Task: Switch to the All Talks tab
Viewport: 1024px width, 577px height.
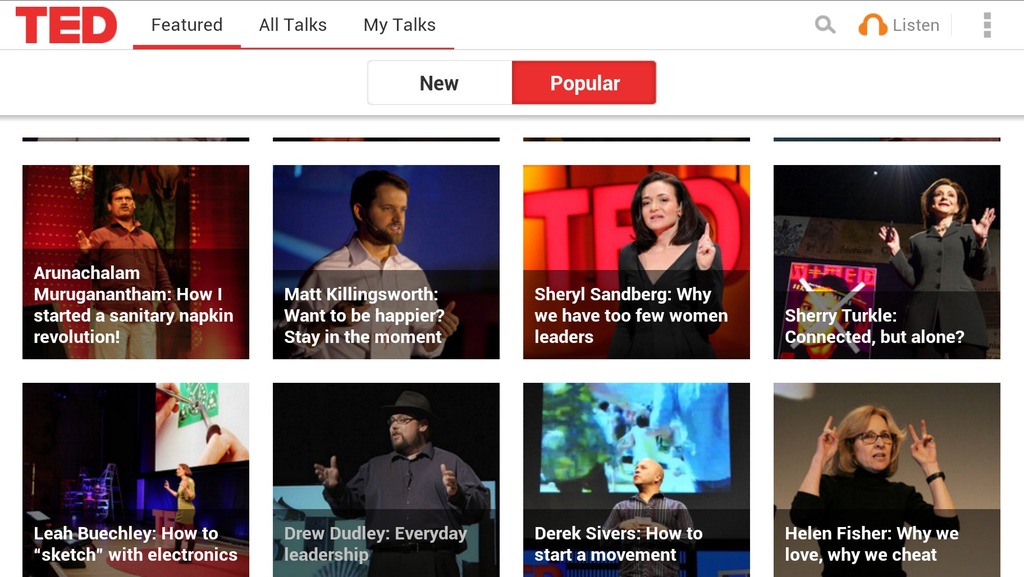Action: (x=293, y=25)
